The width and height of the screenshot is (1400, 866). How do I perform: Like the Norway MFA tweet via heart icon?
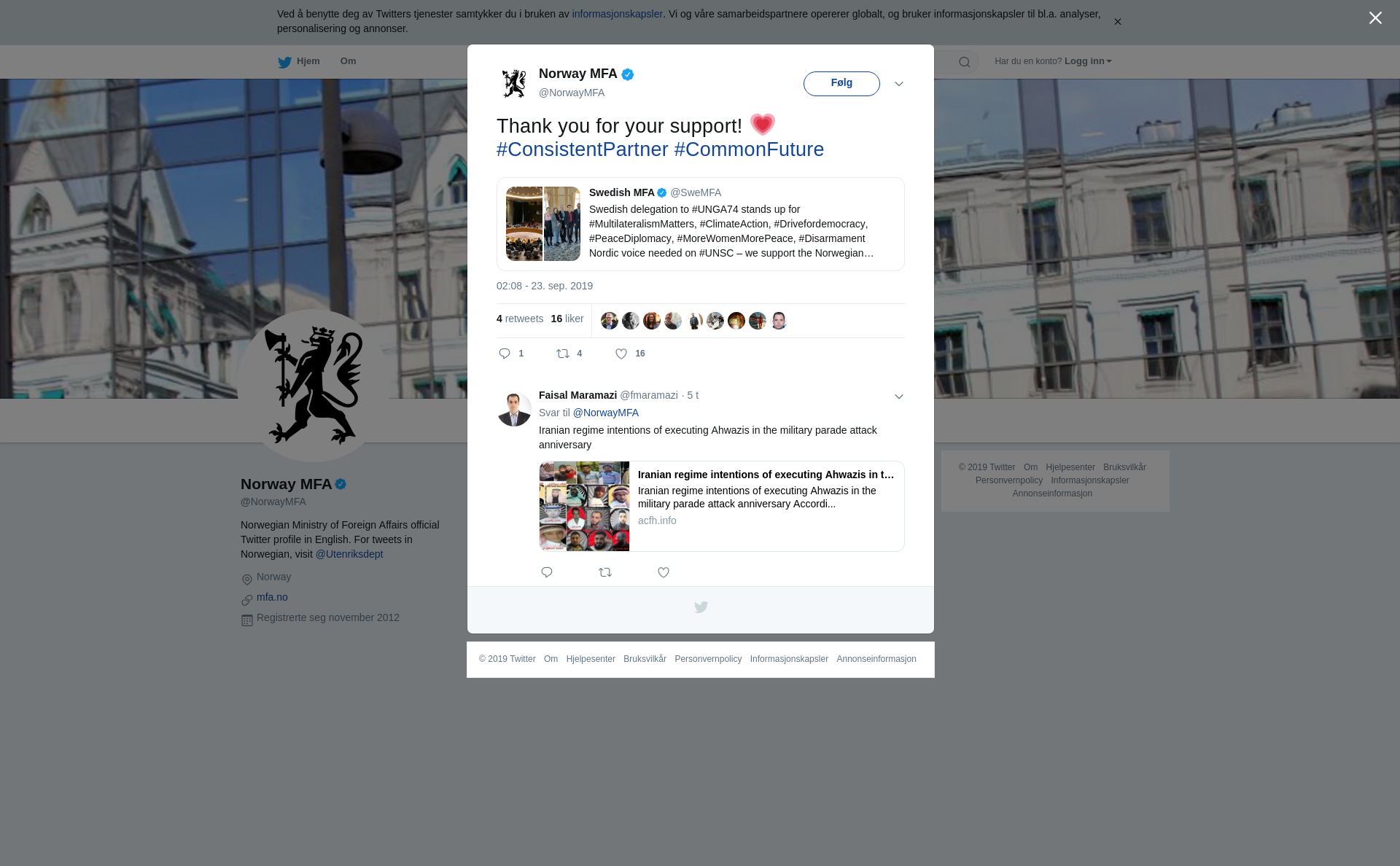click(x=621, y=354)
